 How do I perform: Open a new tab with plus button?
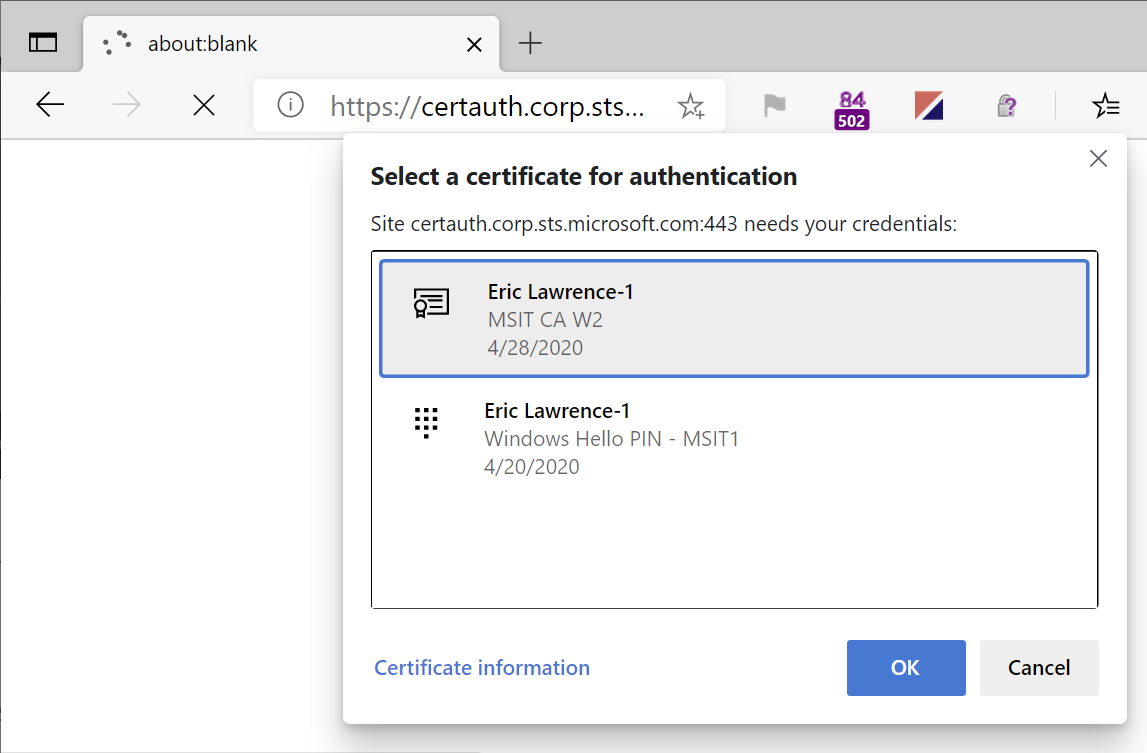530,44
